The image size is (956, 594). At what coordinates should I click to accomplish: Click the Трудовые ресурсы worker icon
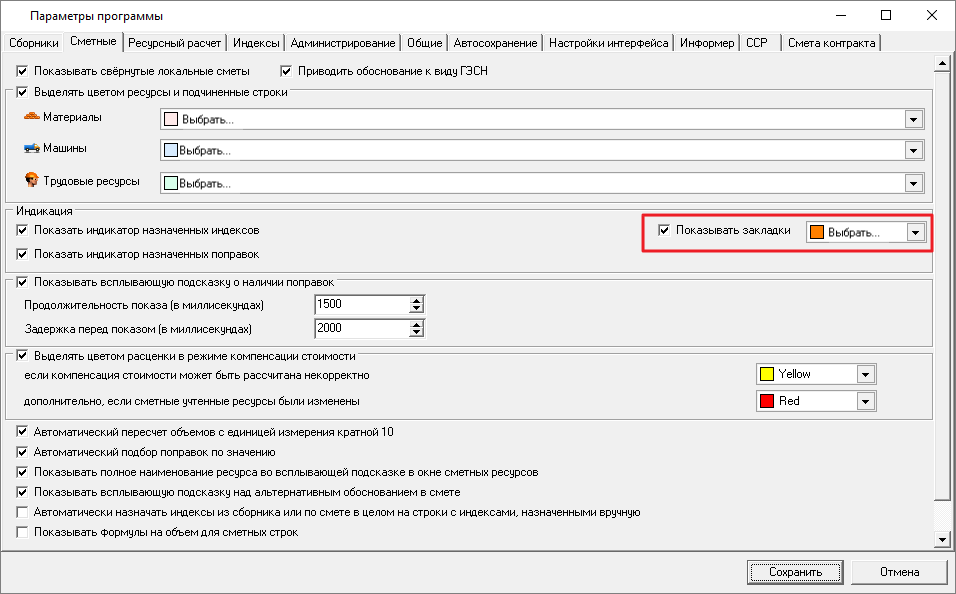click(31, 181)
